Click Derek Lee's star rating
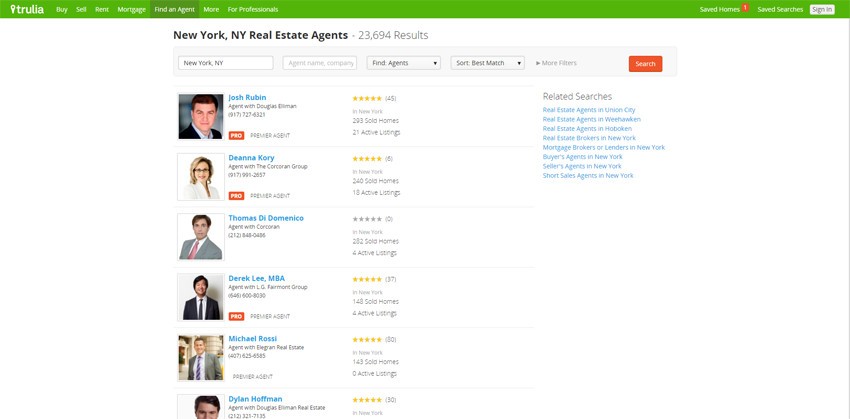Image resolution: width=850 pixels, height=419 pixels. [x=367, y=279]
